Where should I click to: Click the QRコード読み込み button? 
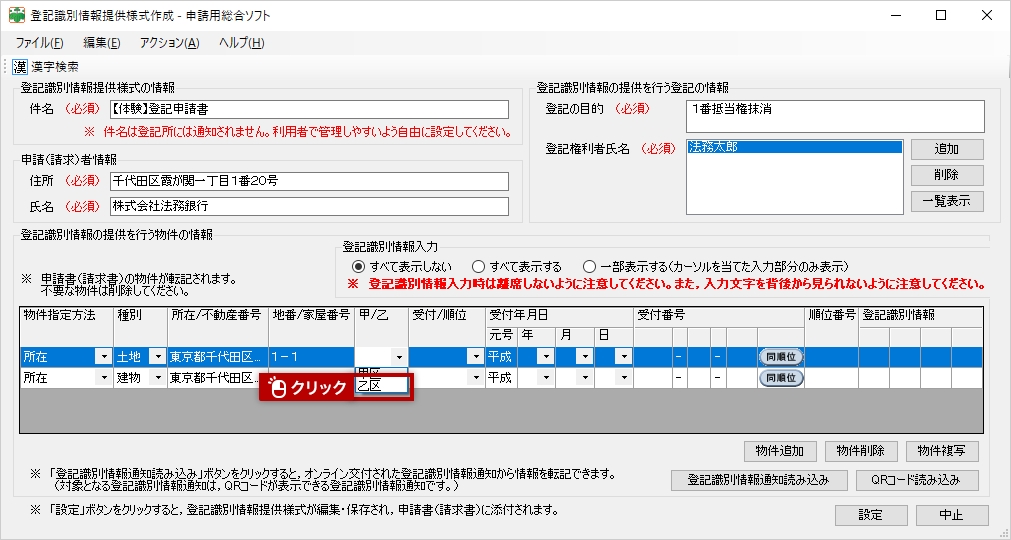point(917,480)
